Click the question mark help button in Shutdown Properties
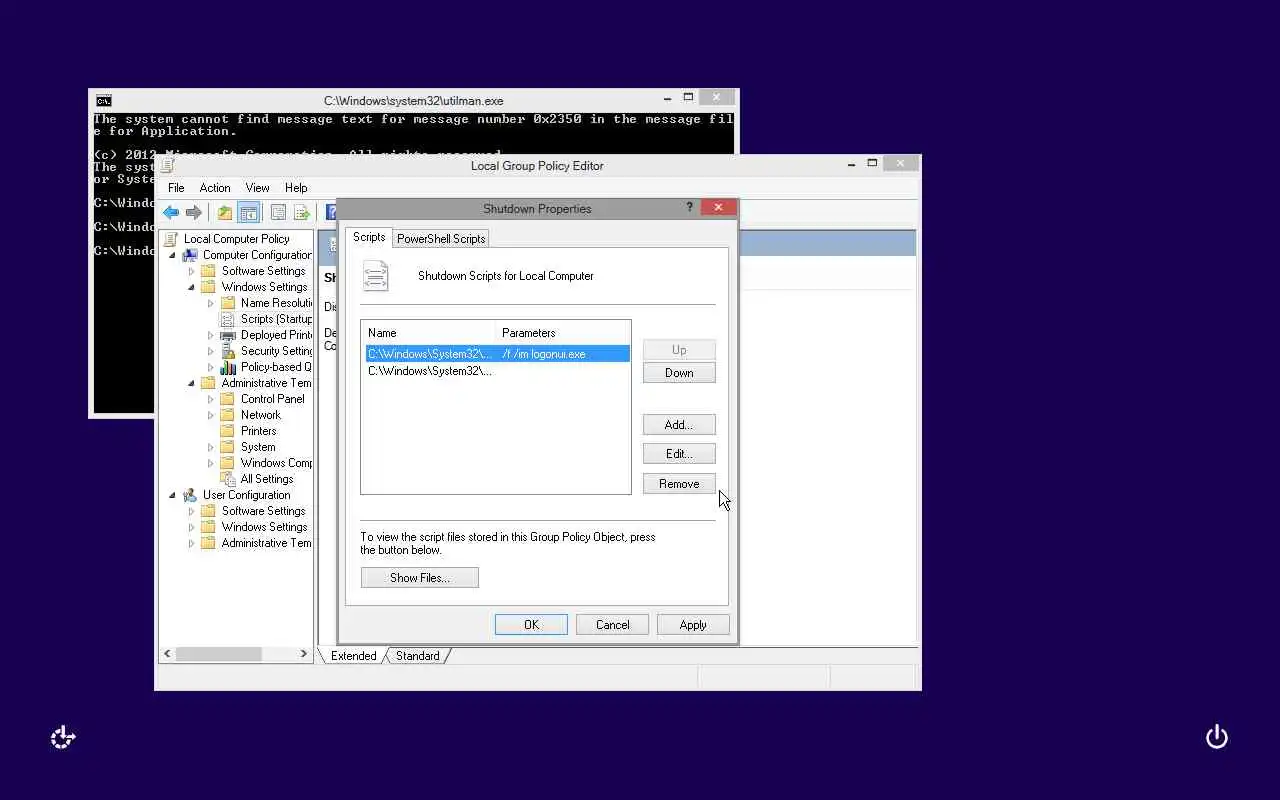Viewport: 1280px width, 800px height. (x=689, y=208)
